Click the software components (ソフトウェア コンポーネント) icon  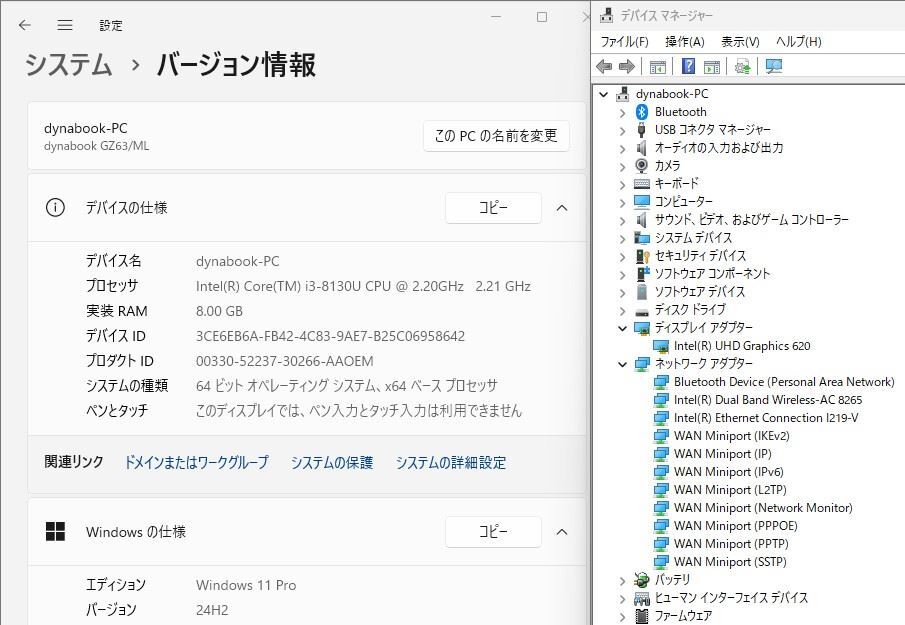click(642, 274)
